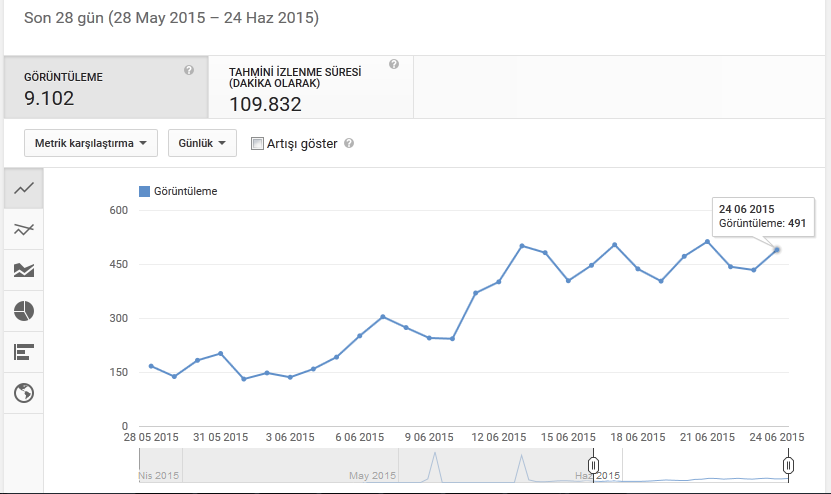Screen dimensions: 831x494
Task: Click help icon next to Artışı göster
Action: [349, 143]
